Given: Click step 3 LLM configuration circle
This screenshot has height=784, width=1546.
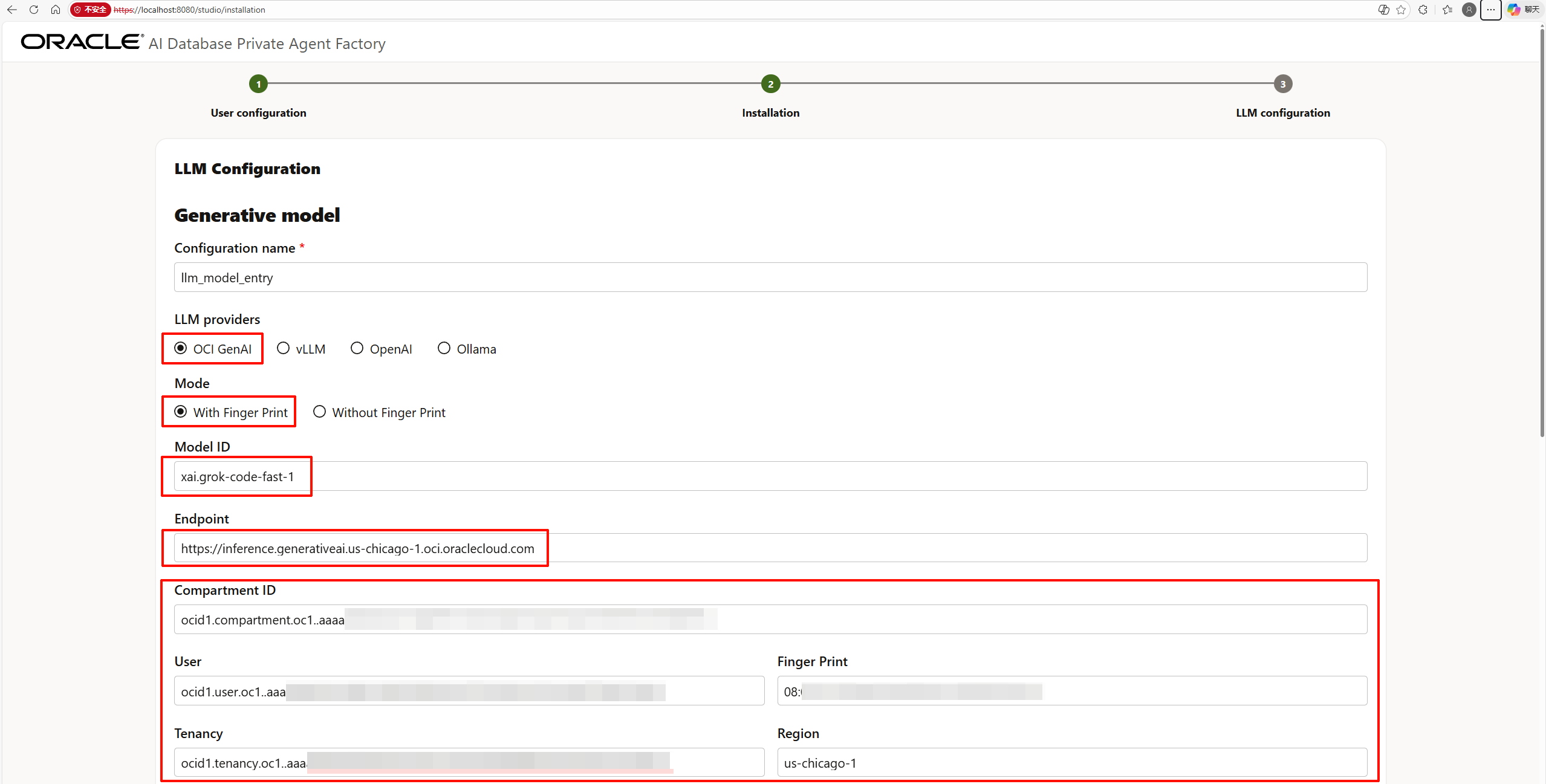Looking at the screenshot, I should click(1282, 84).
